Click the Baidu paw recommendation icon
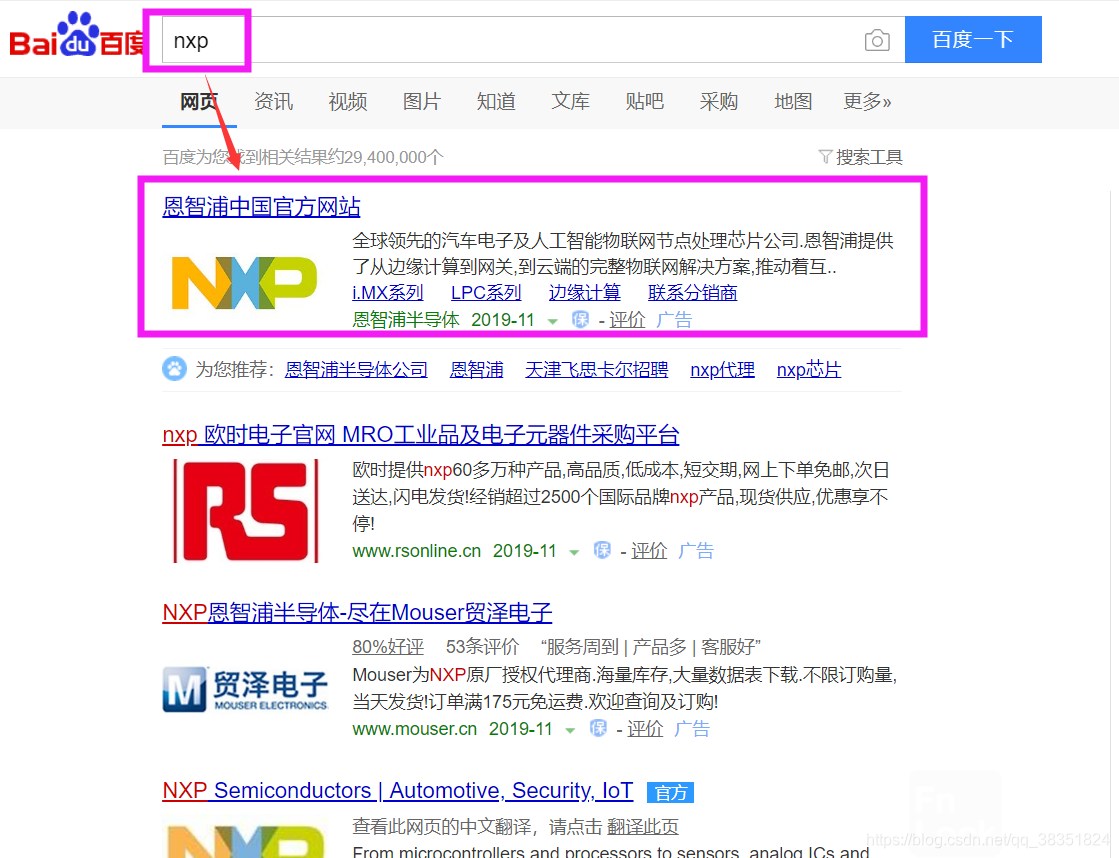 [174, 369]
